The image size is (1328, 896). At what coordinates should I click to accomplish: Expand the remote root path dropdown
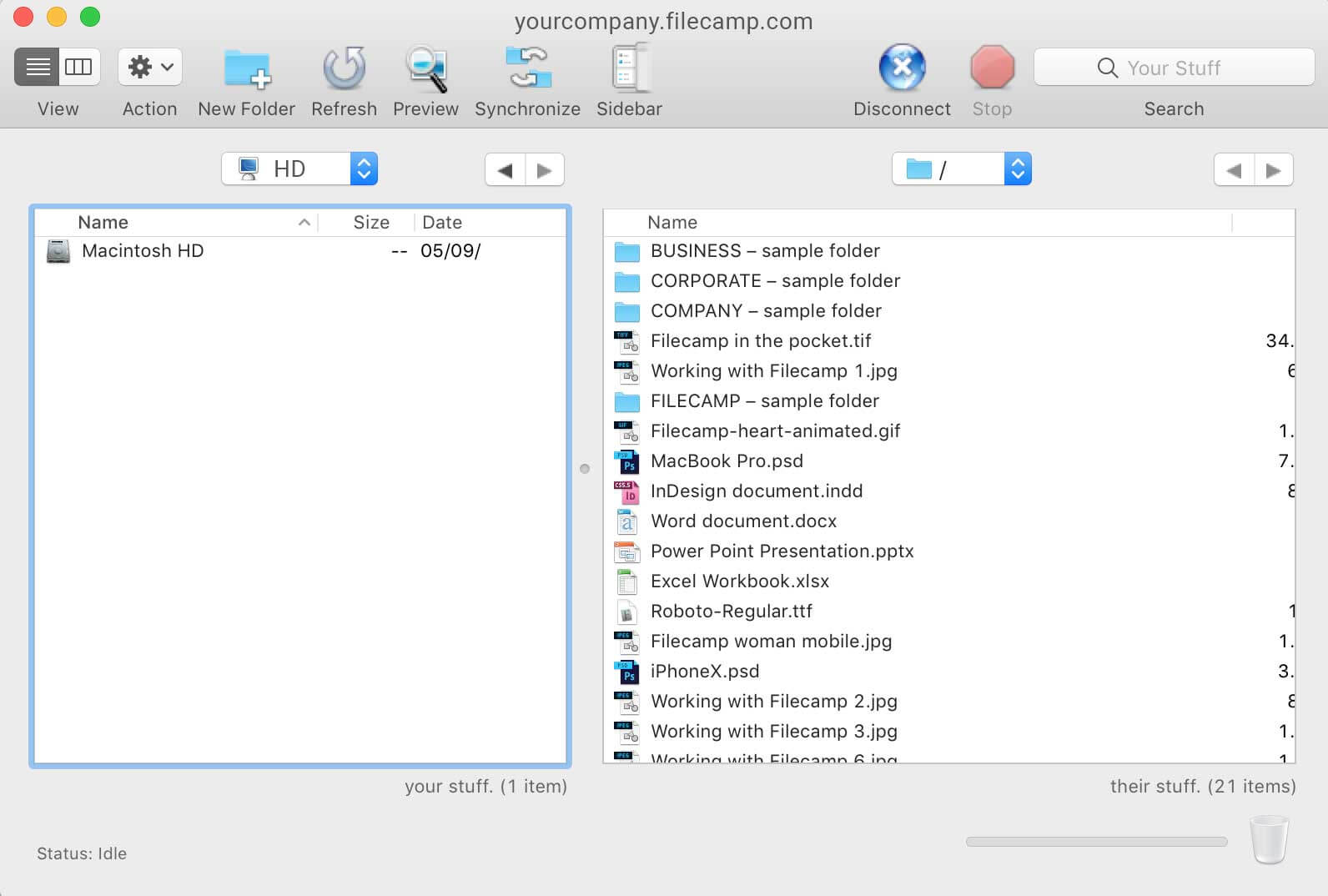(x=1017, y=169)
